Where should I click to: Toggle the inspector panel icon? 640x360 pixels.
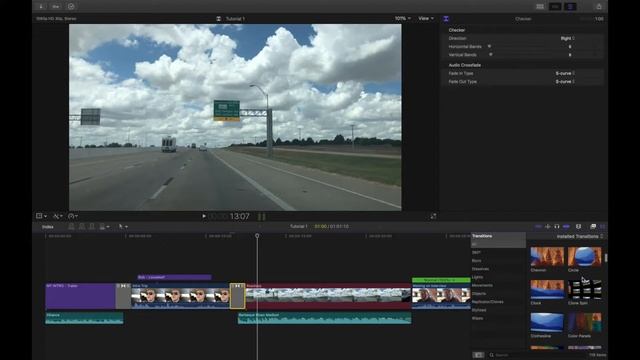[x=570, y=6]
